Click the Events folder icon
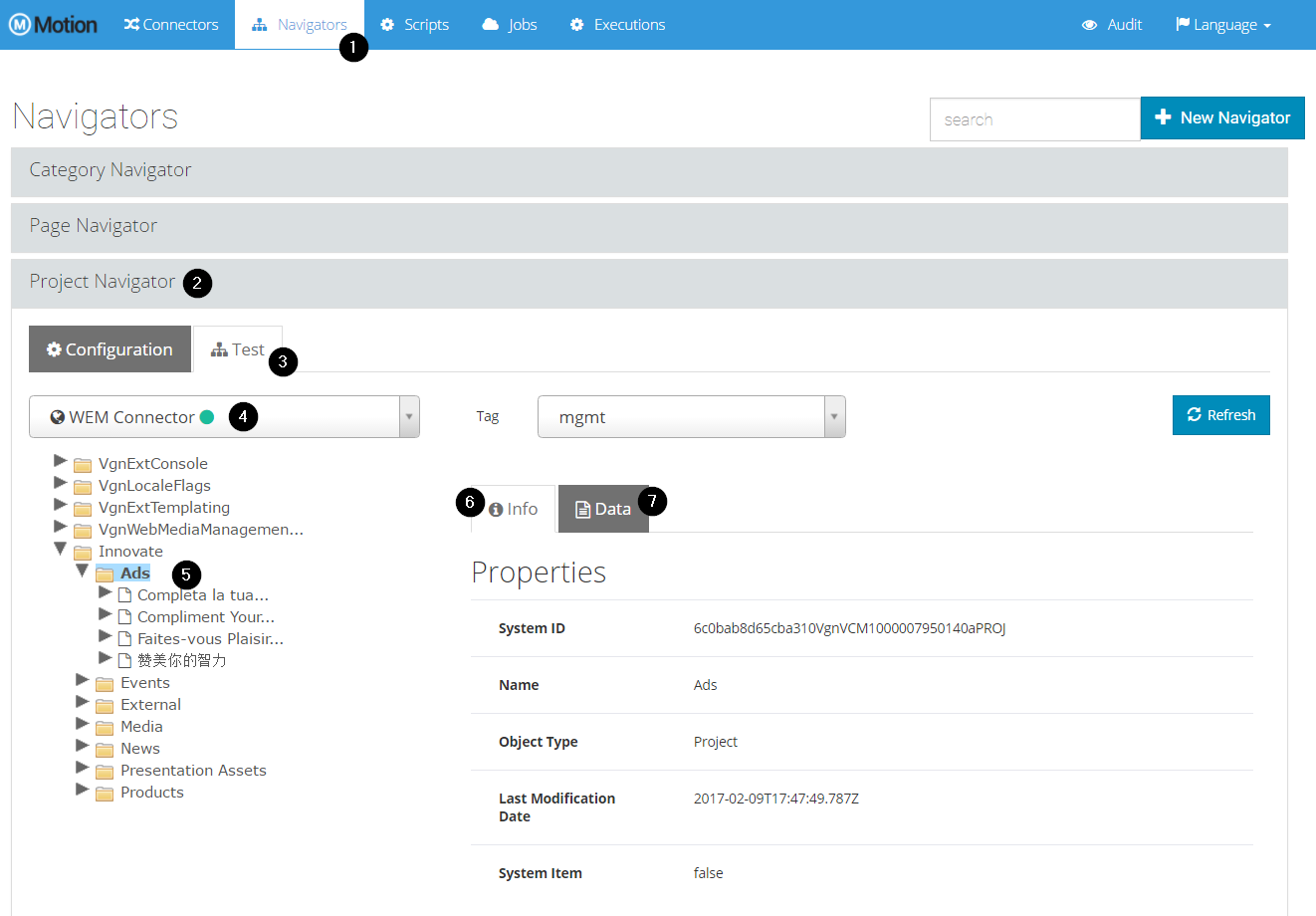1316x916 pixels. pyautogui.click(x=105, y=684)
